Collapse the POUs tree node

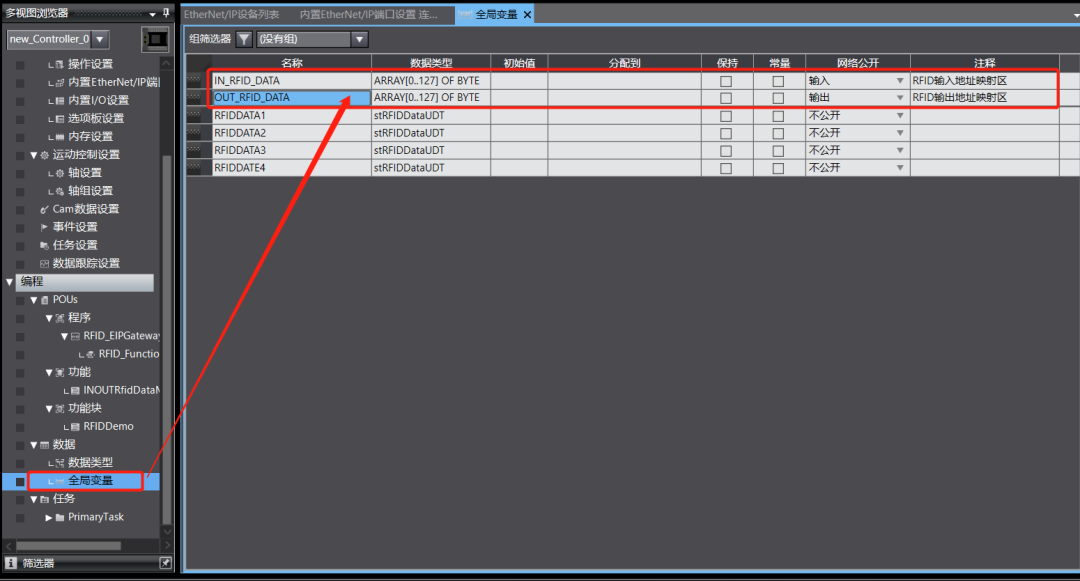tap(33, 300)
